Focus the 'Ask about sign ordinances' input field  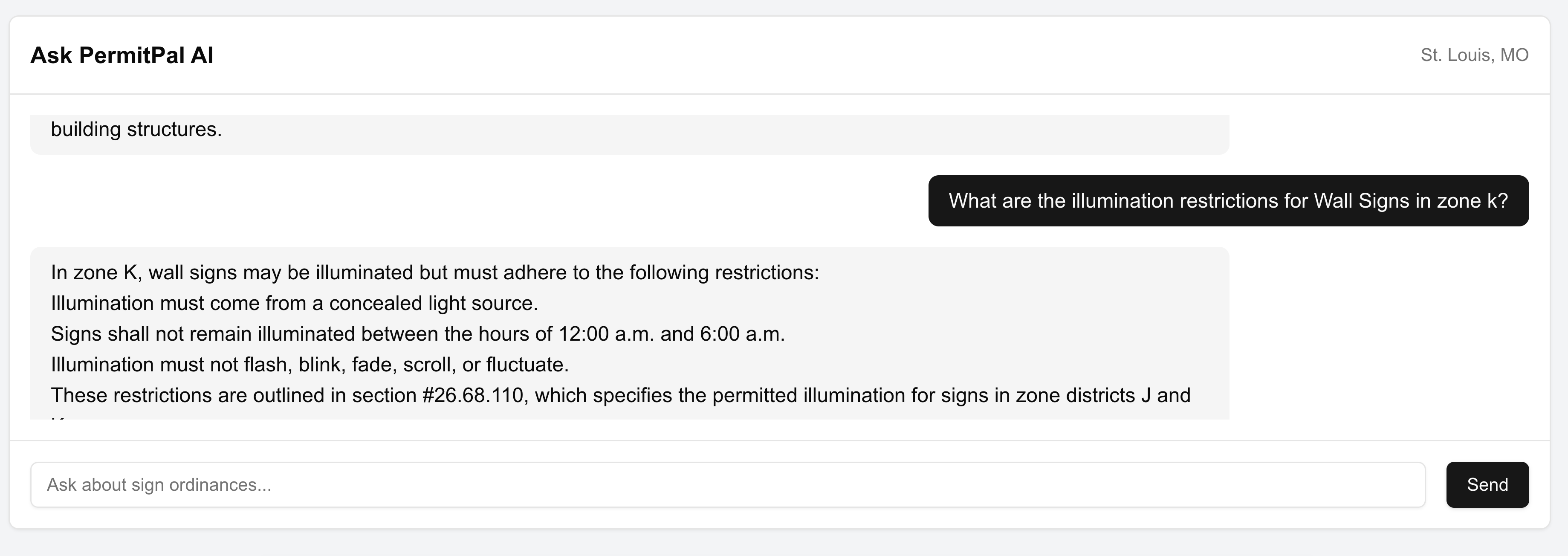[x=727, y=485]
